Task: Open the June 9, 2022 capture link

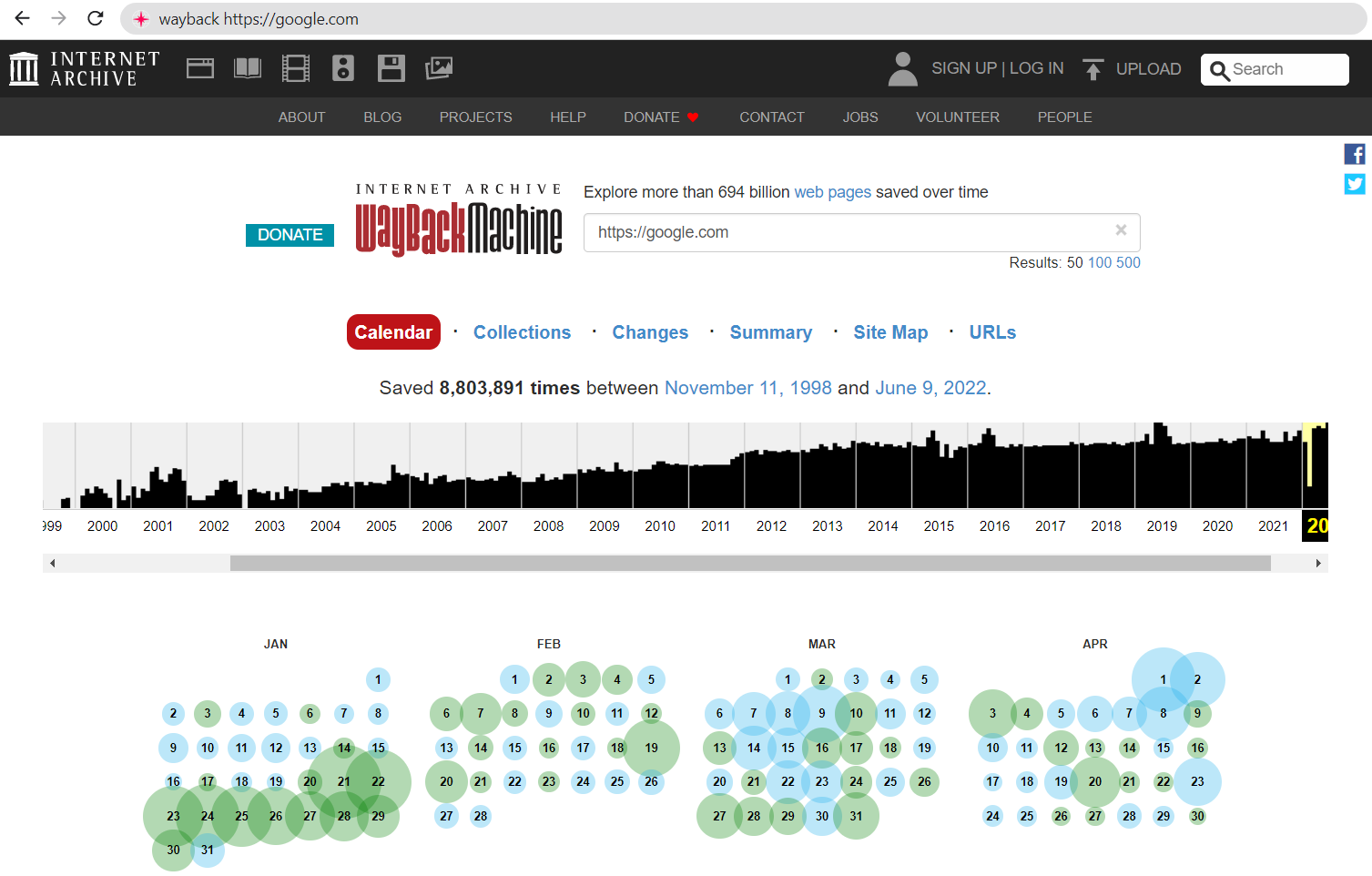Action: 930,388
